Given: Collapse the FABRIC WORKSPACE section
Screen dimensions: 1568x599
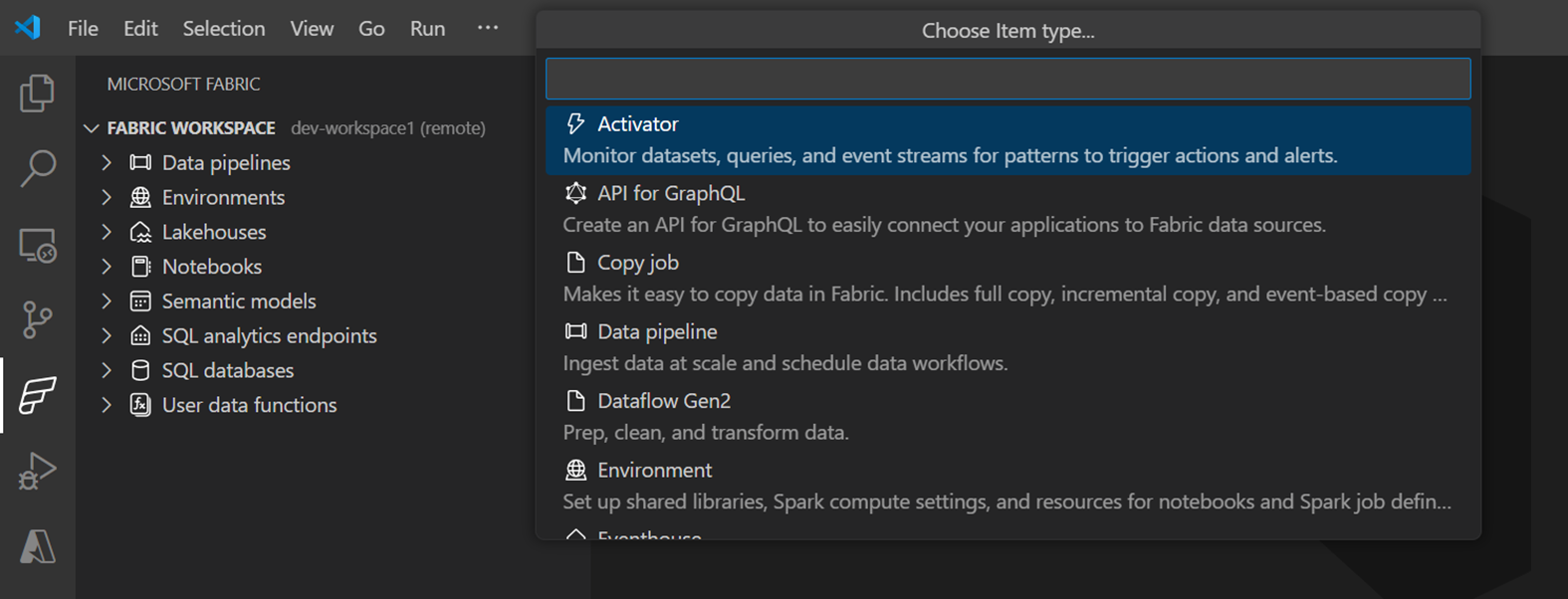Looking at the screenshot, I should [x=92, y=128].
